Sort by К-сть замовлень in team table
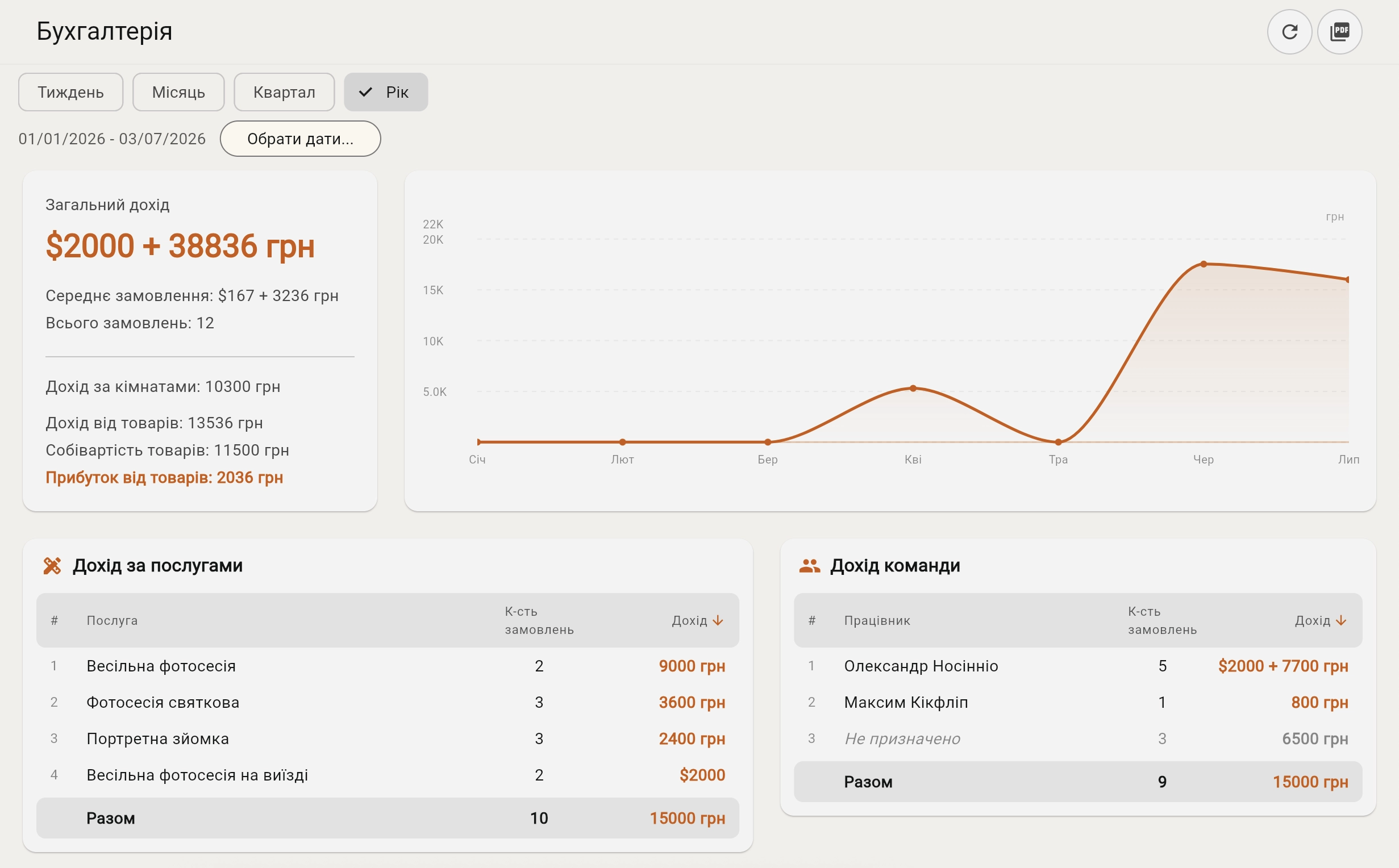Screen dimensions: 1399x868 [x=1162, y=620]
